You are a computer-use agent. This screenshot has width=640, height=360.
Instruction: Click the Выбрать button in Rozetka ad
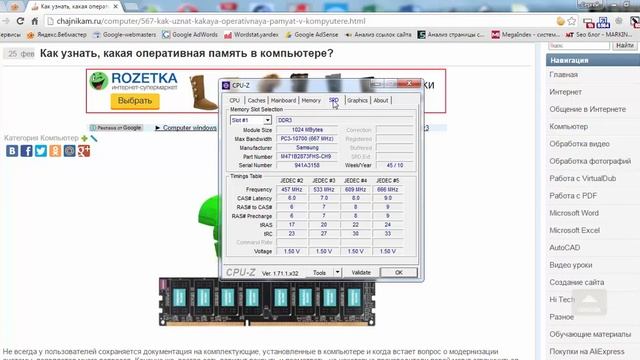(135, 101)
